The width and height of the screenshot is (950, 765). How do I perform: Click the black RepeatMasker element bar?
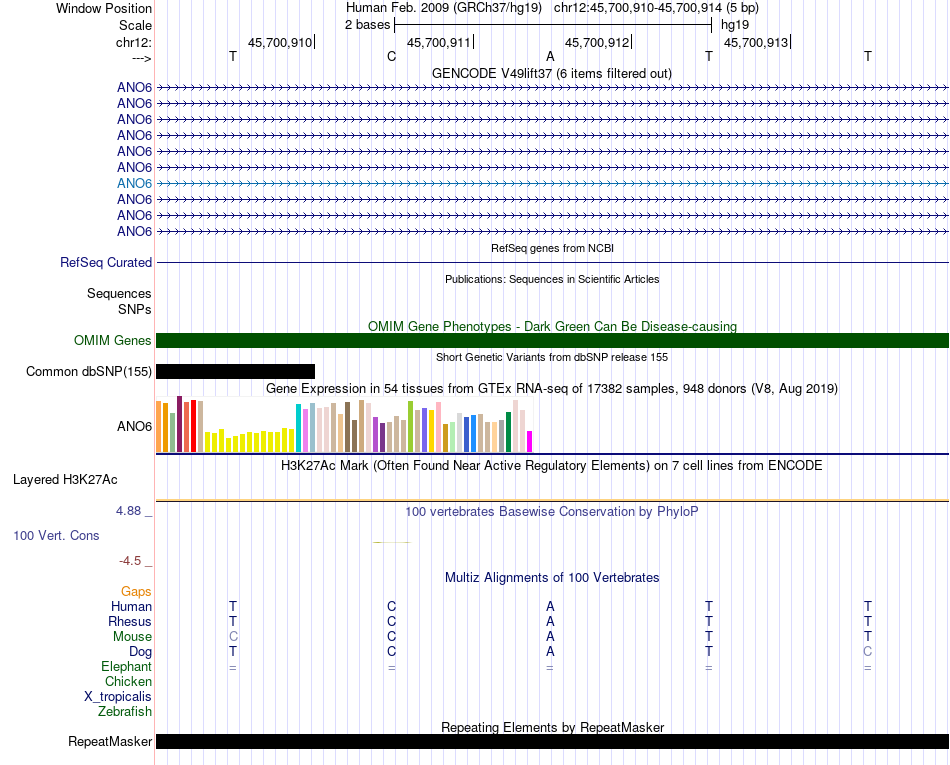click(552, 741)
